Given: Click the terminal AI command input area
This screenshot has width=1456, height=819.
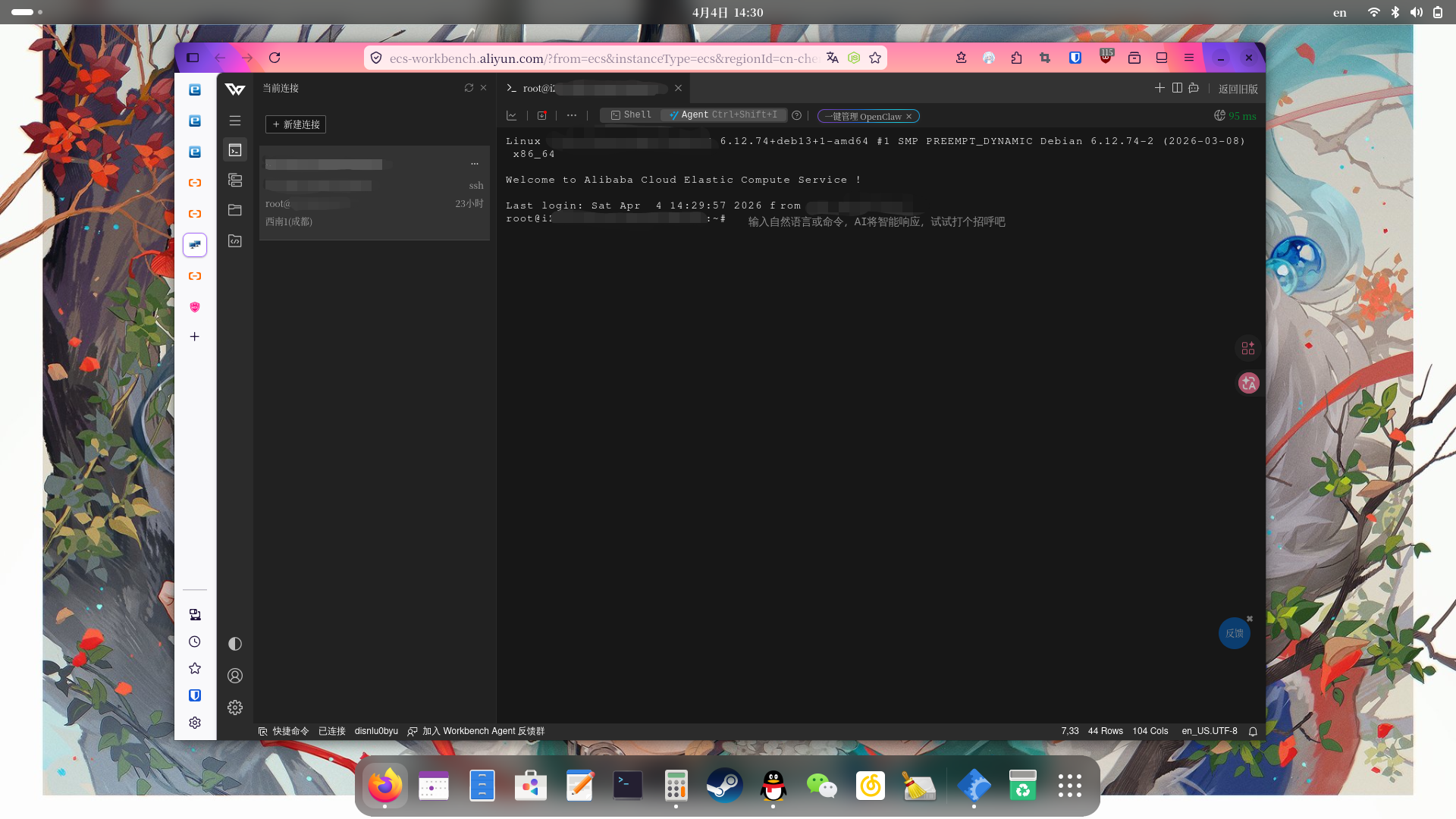Looking at the screenshot, I should point(876,221).
